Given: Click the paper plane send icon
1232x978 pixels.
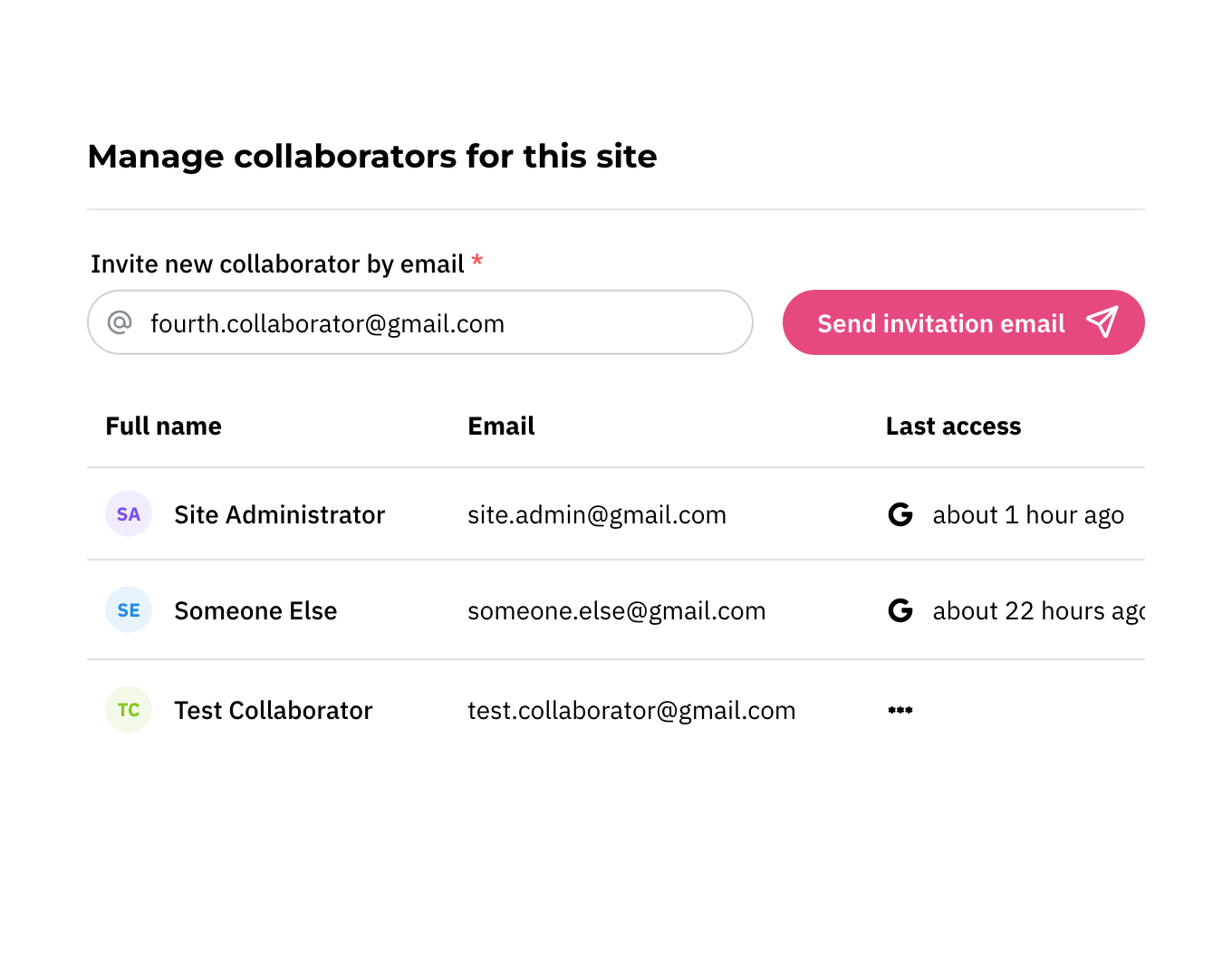Looking at the screenshot, I should tap(1102, 322).
